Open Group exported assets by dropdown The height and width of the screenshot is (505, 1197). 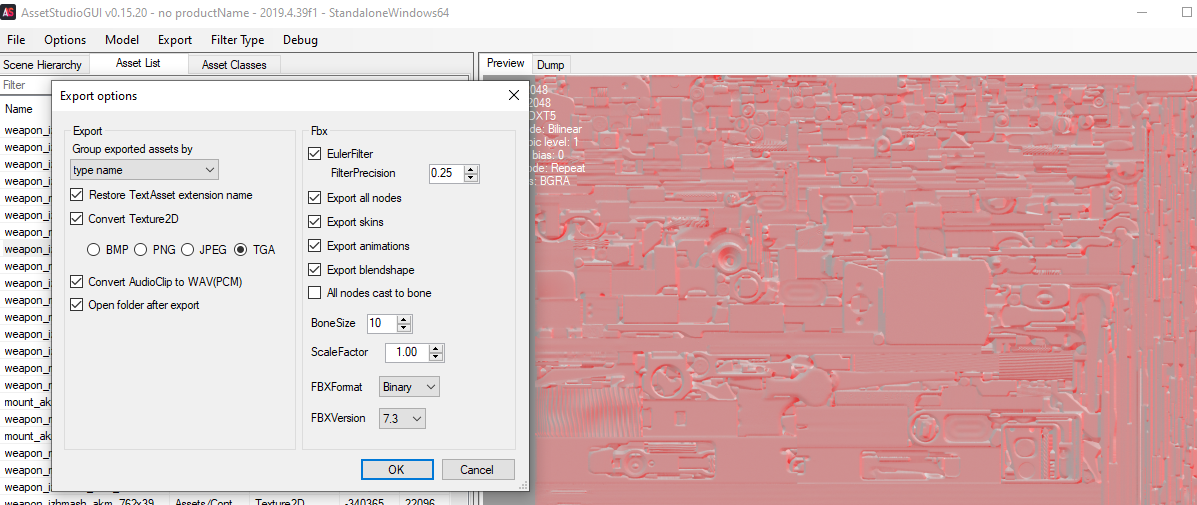click(x=144, y=169)
